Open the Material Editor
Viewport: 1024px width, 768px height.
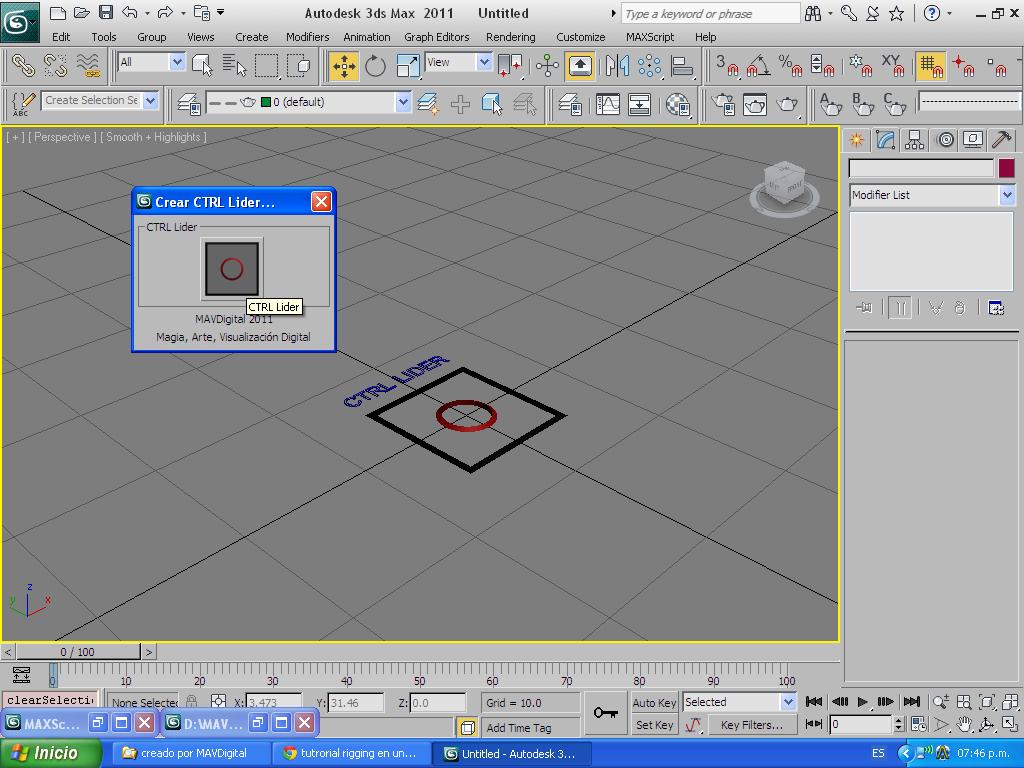[x=679, y=104]
